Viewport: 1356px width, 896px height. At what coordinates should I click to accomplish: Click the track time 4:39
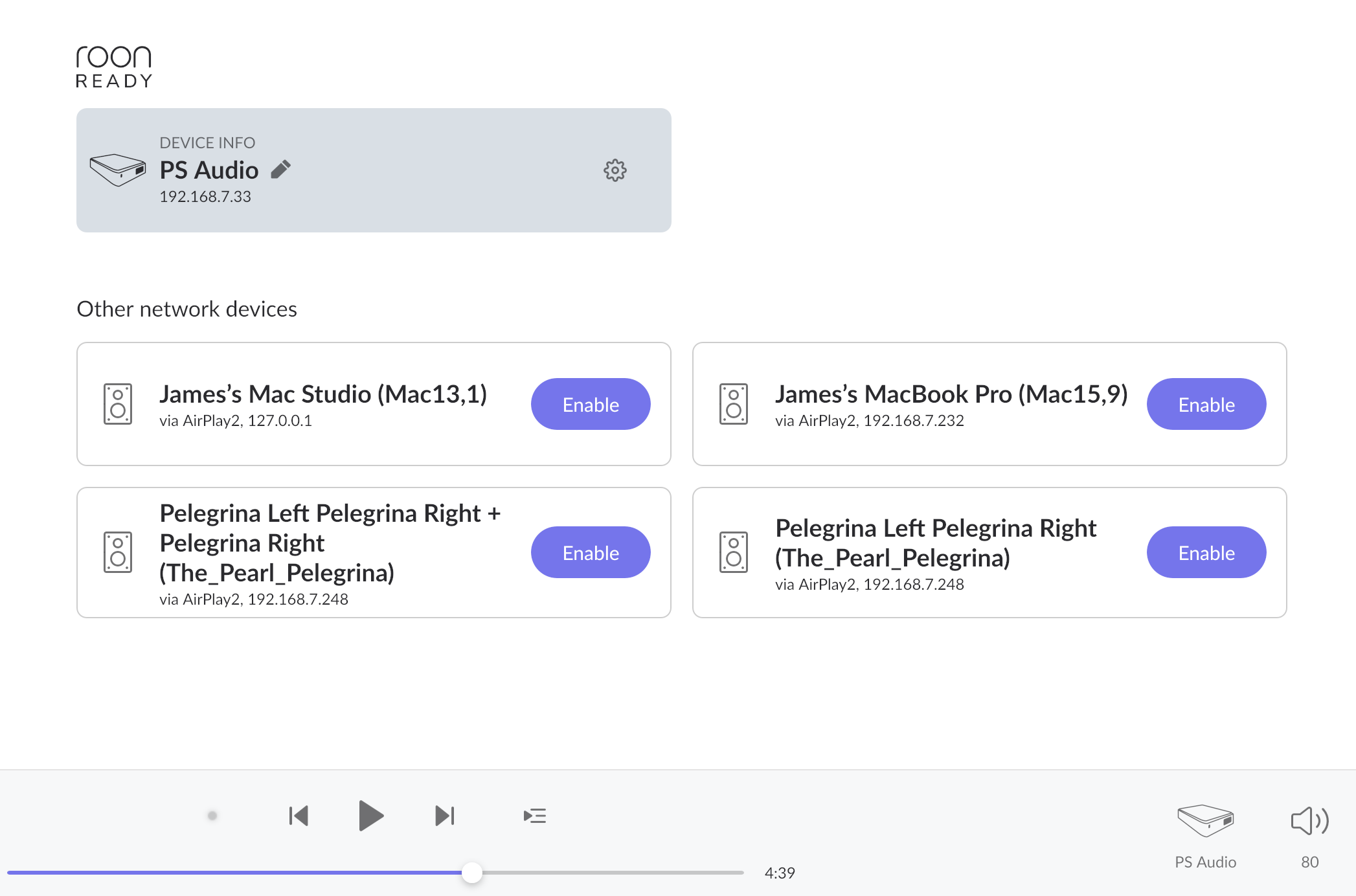780,873
